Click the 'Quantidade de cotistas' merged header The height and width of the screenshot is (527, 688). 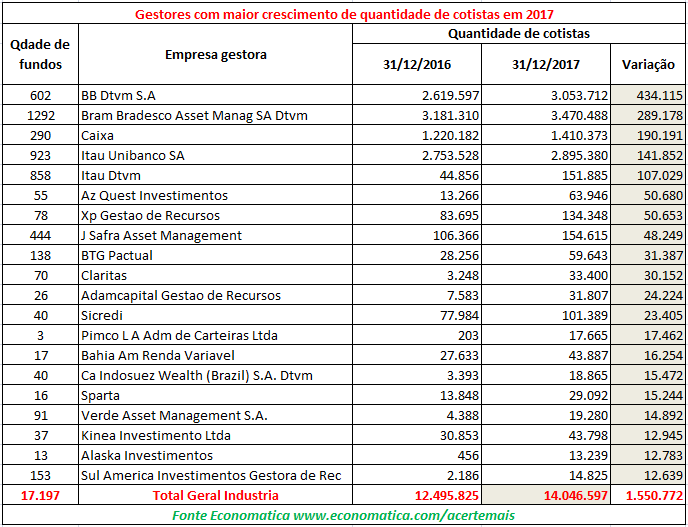point(519,34)
